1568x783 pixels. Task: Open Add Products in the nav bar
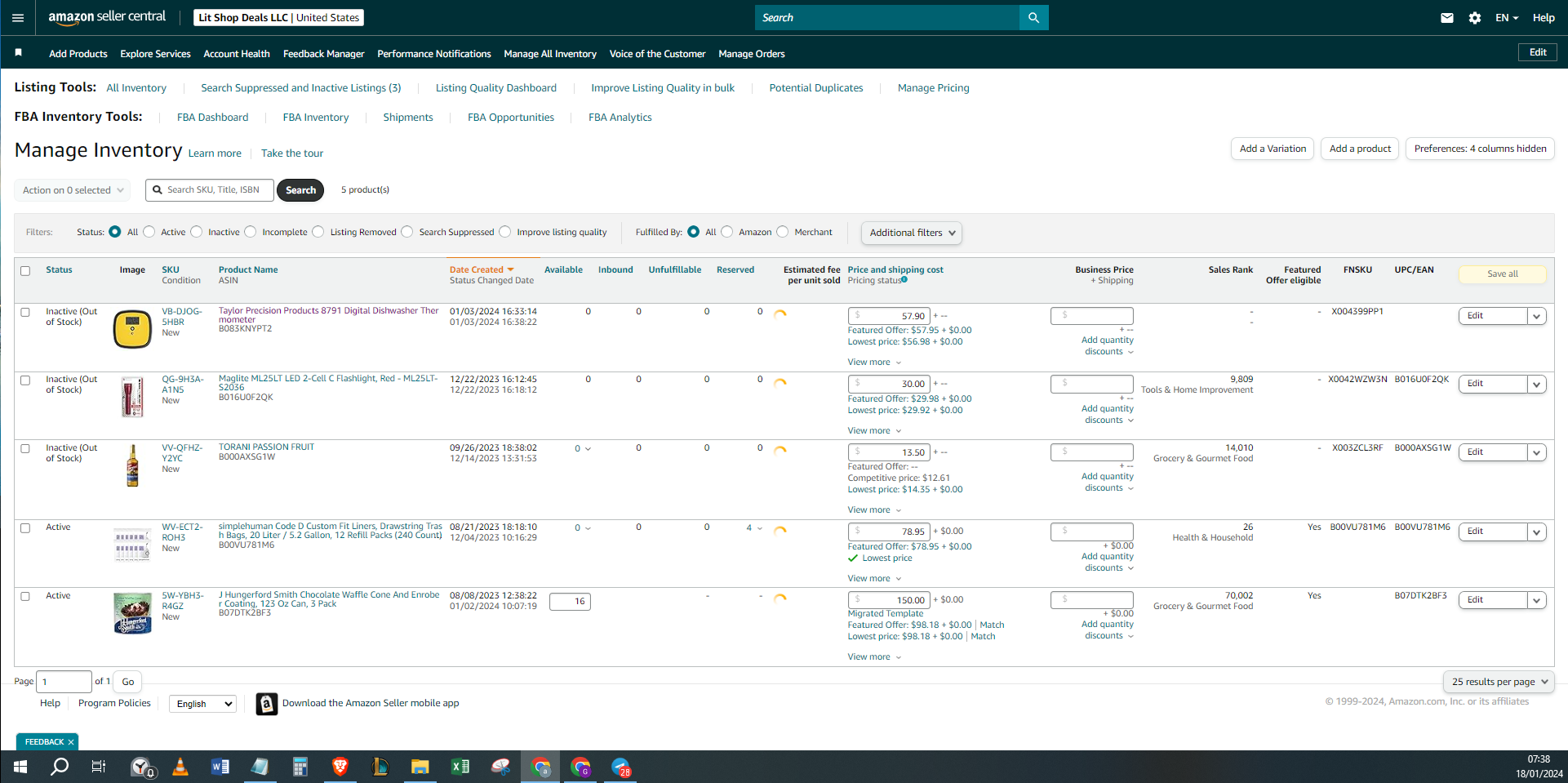[78, 54]
